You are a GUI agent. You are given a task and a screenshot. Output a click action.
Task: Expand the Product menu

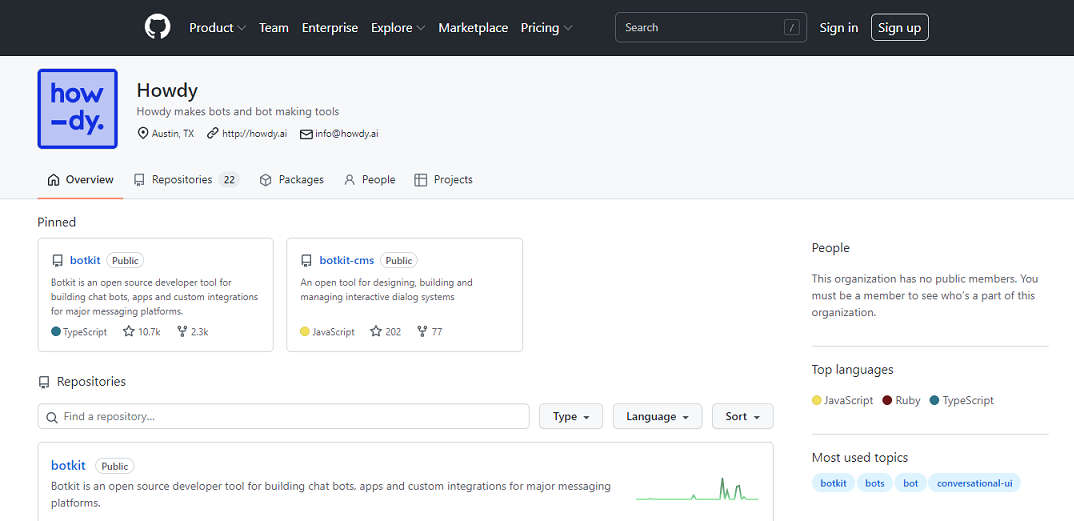217,27
